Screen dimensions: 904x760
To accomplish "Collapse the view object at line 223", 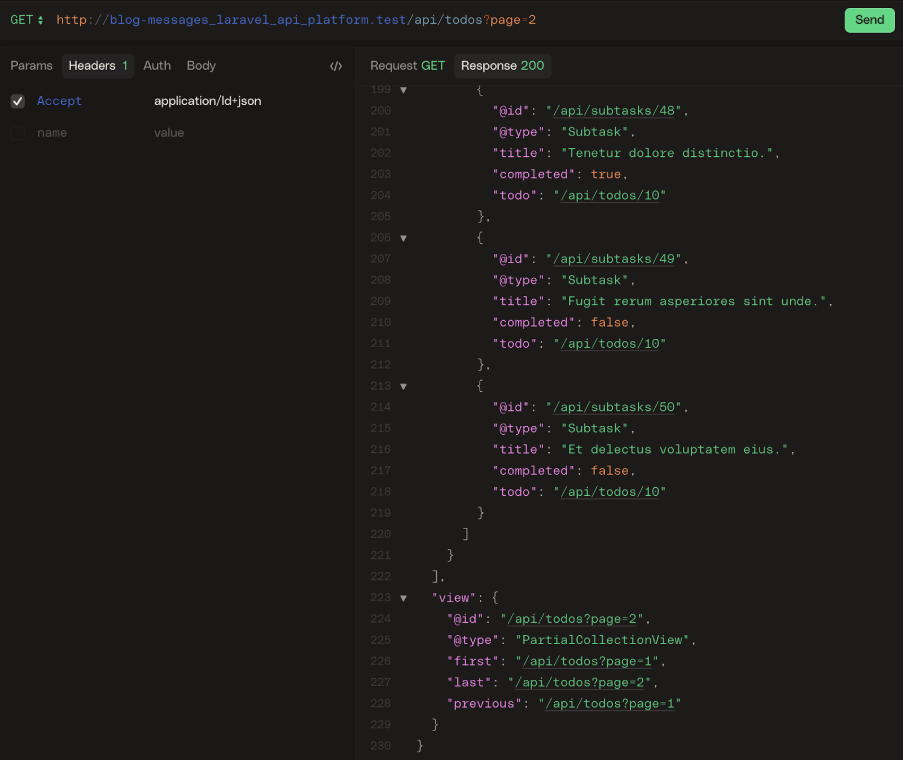I will (404, 598).
